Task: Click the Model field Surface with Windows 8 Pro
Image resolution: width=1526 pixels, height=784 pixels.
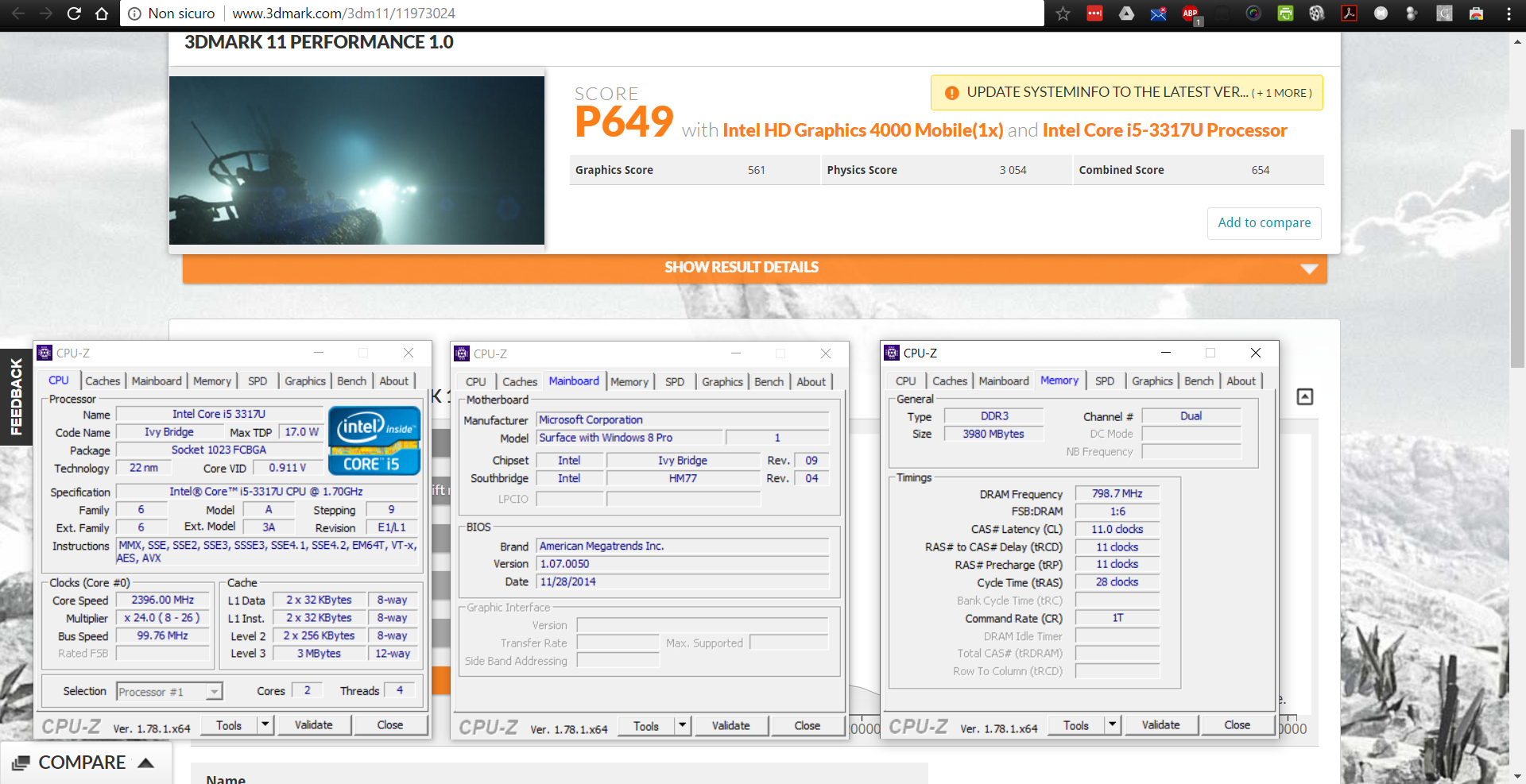Action: (629, 438)
